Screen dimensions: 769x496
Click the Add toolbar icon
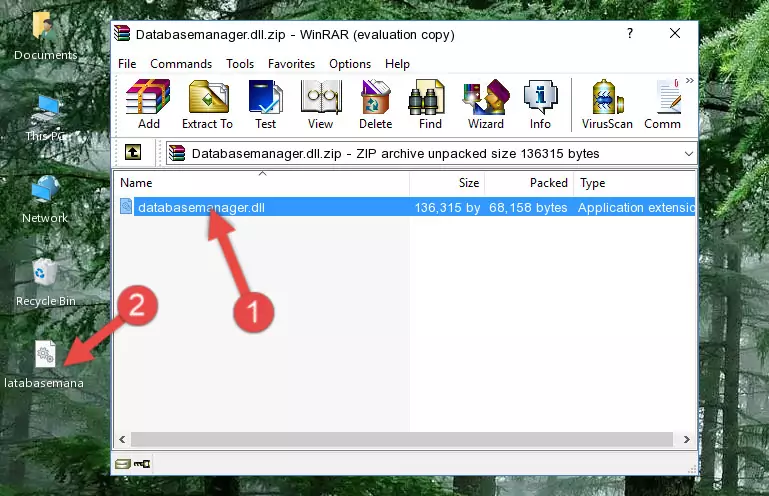[148, 104]
